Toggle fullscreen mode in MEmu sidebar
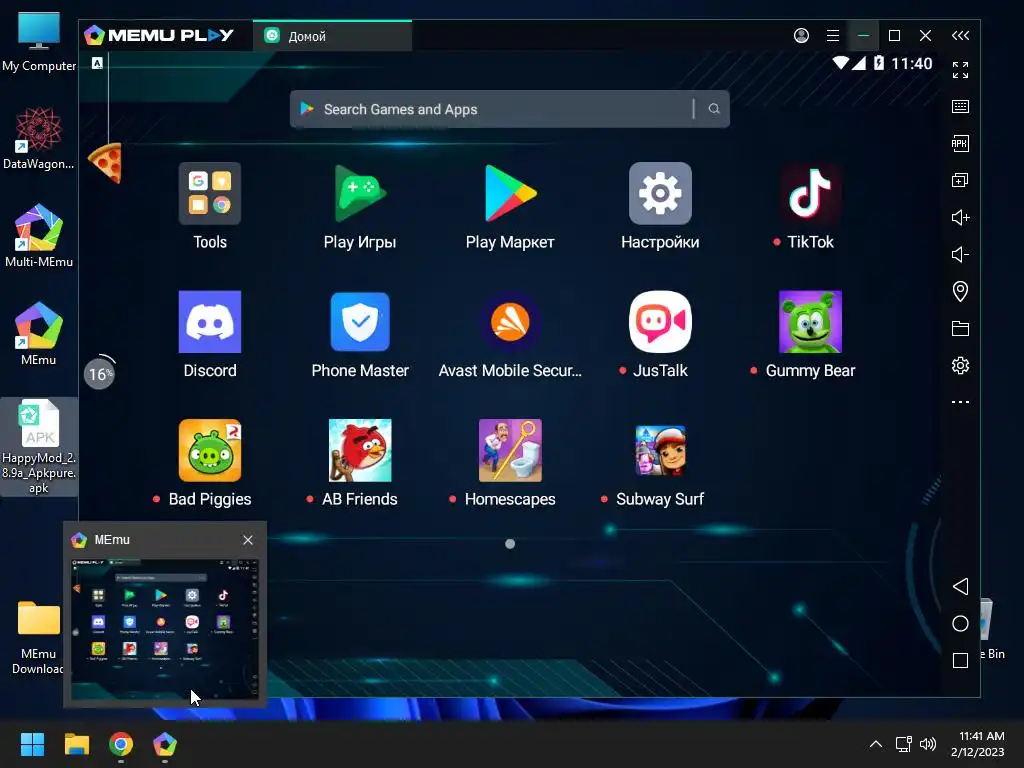The image size is (1024, 768). (x=960, y=70)
